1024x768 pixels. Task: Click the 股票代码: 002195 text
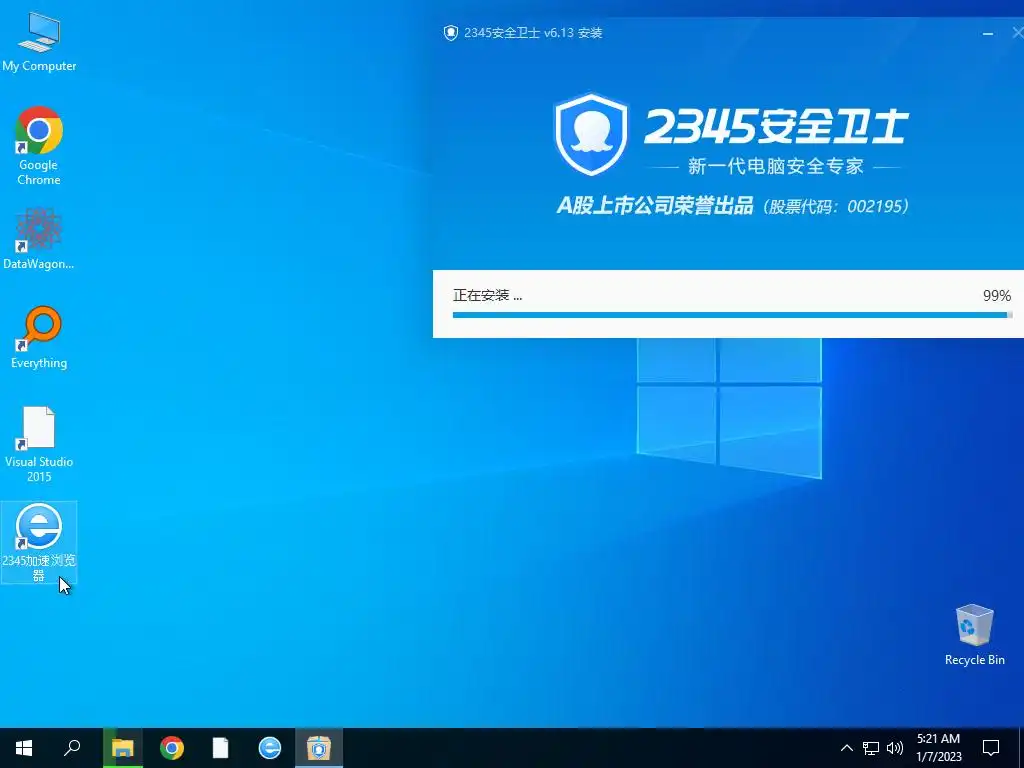click(x=835, y=206)
